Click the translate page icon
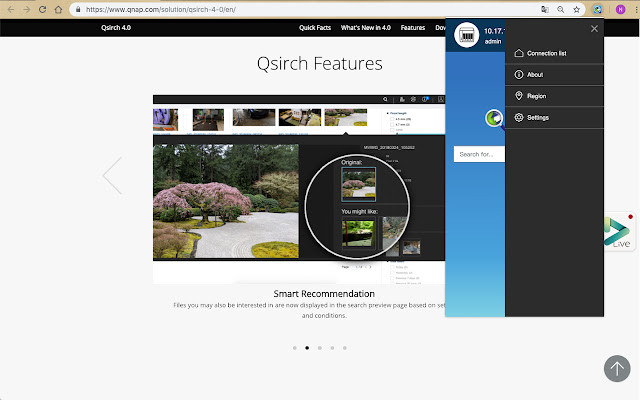This screenshot has width=640, height=400. click(544, 9)
